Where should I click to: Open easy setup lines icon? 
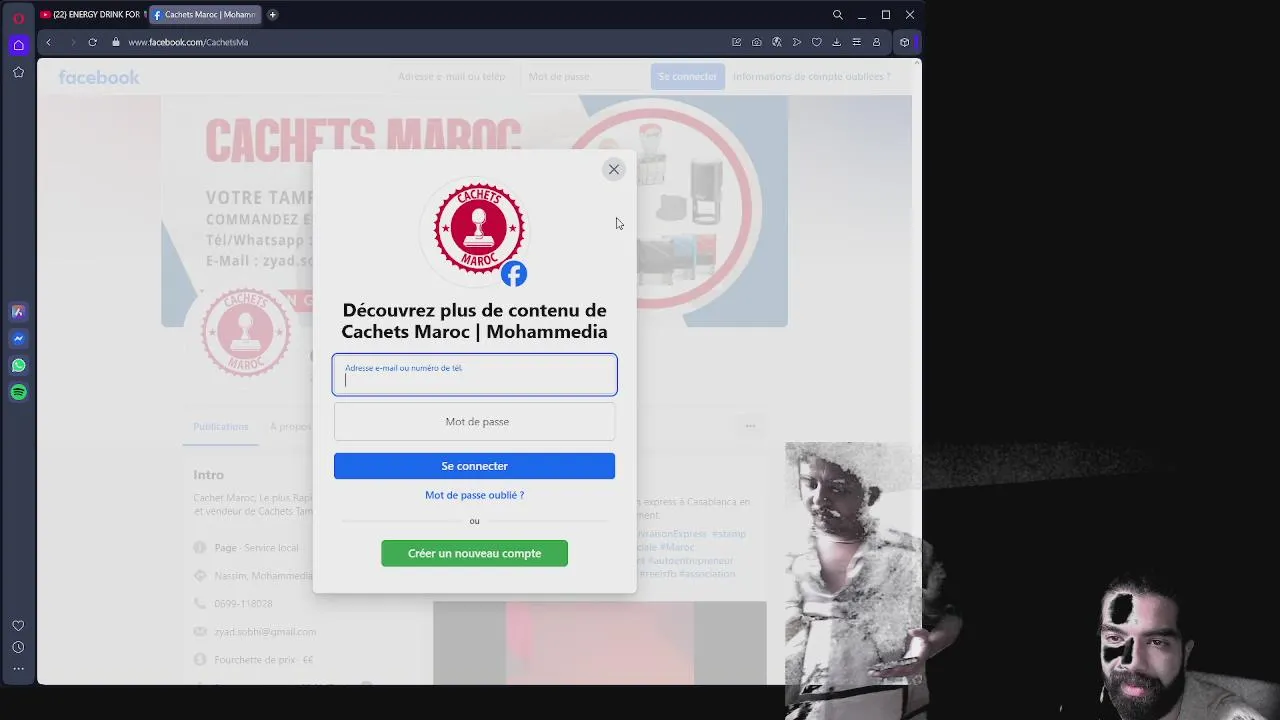857,42
